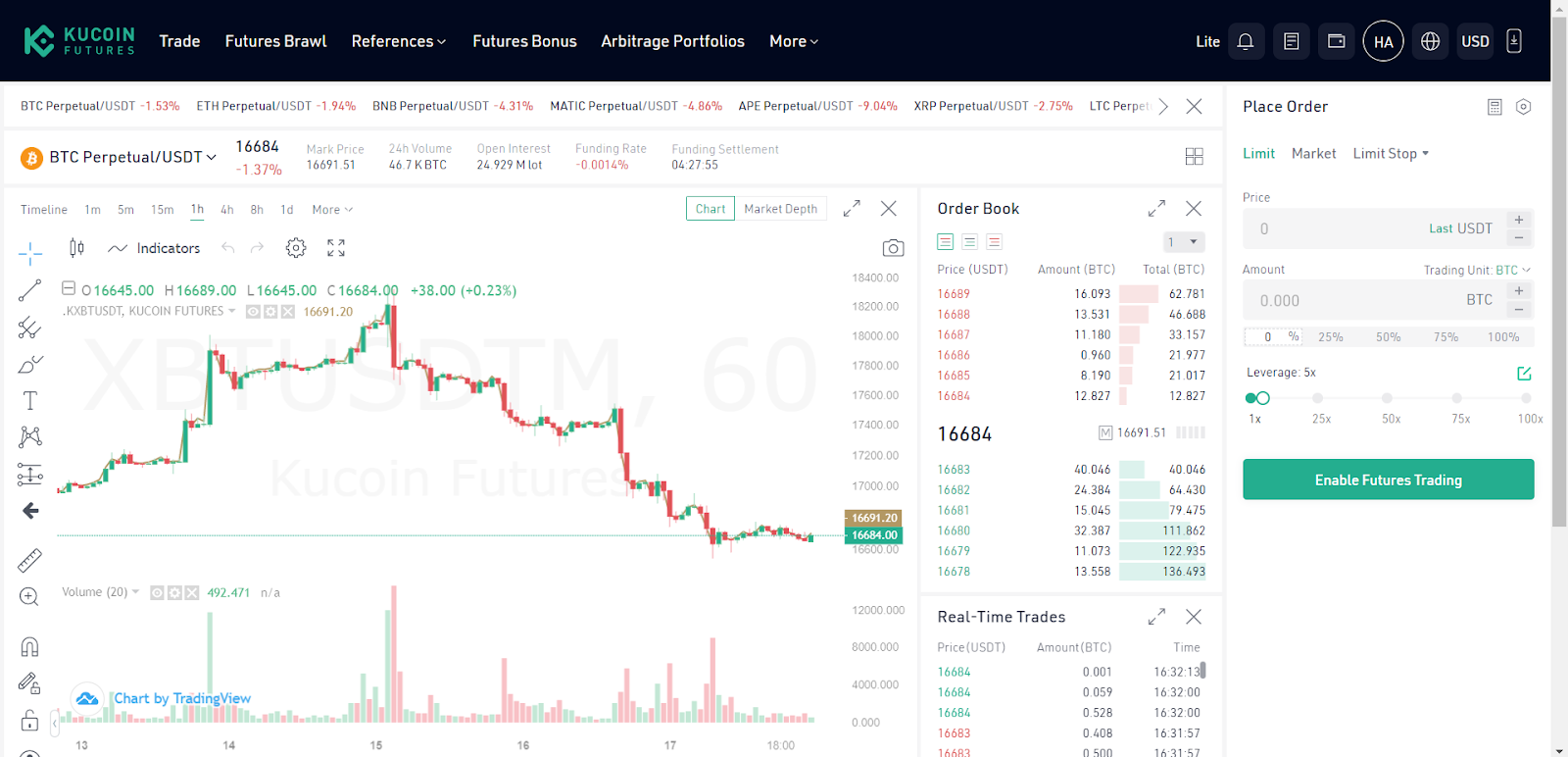Select the chart zoom in tool

point(30,597)
